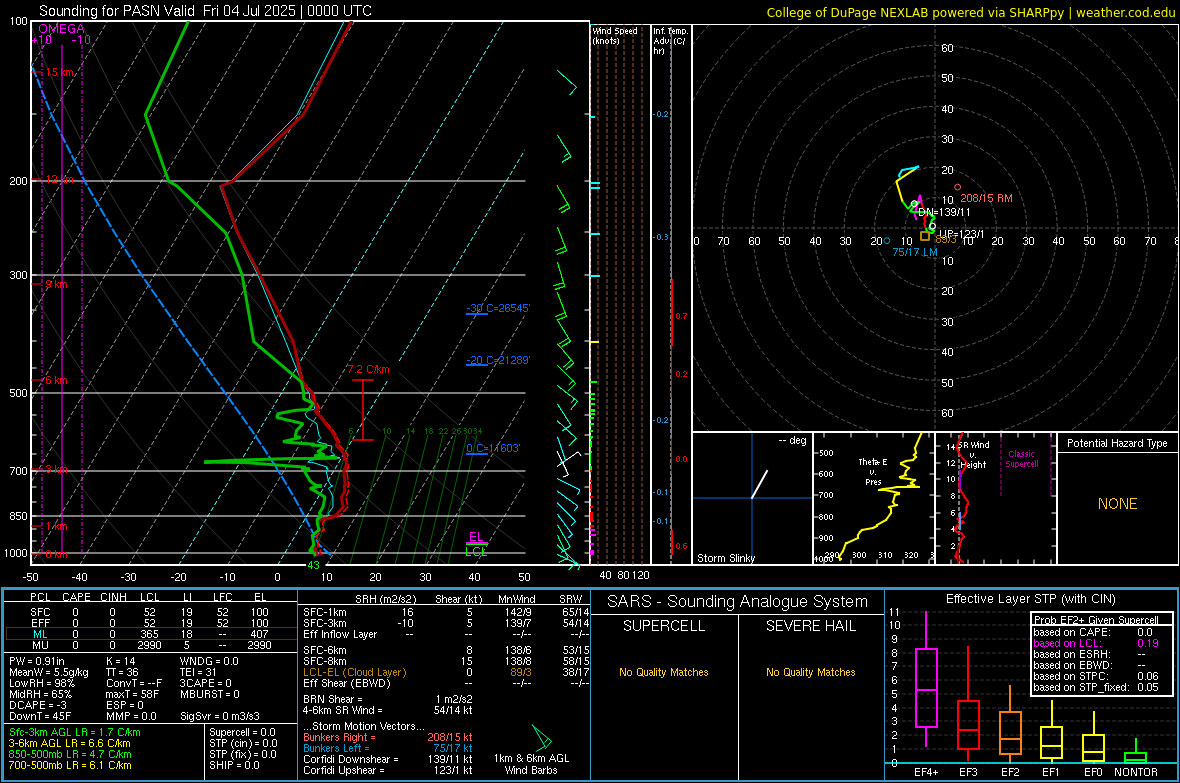Click the 'SUPERCELL' column heading

click(664, 626)
